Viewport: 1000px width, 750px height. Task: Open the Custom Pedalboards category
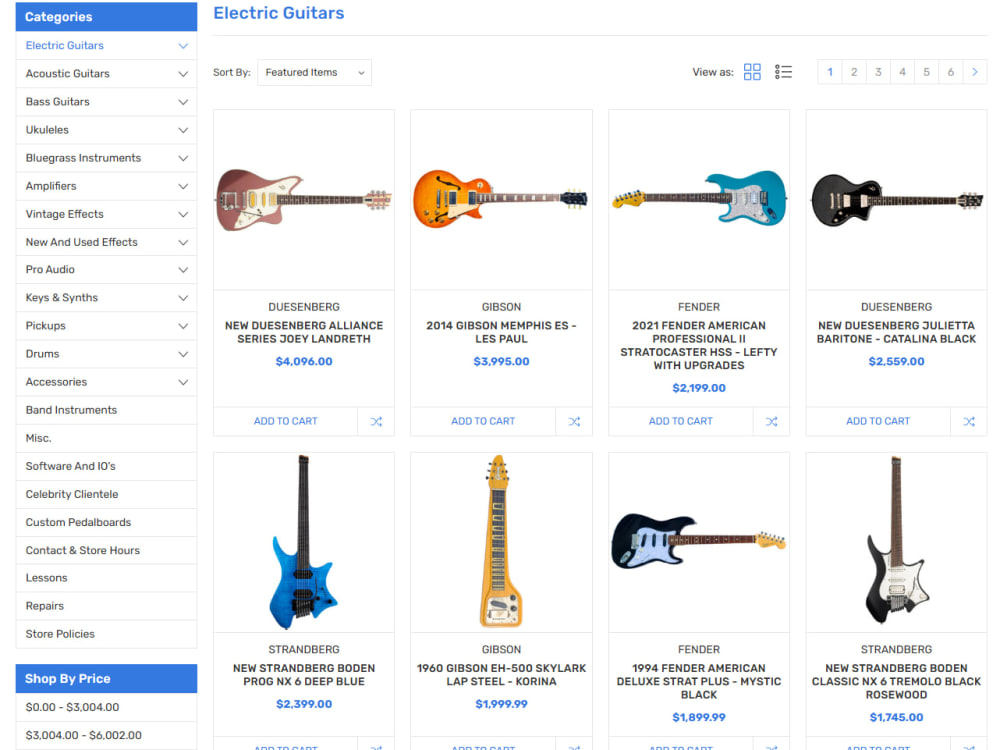(x=78, y=522)
